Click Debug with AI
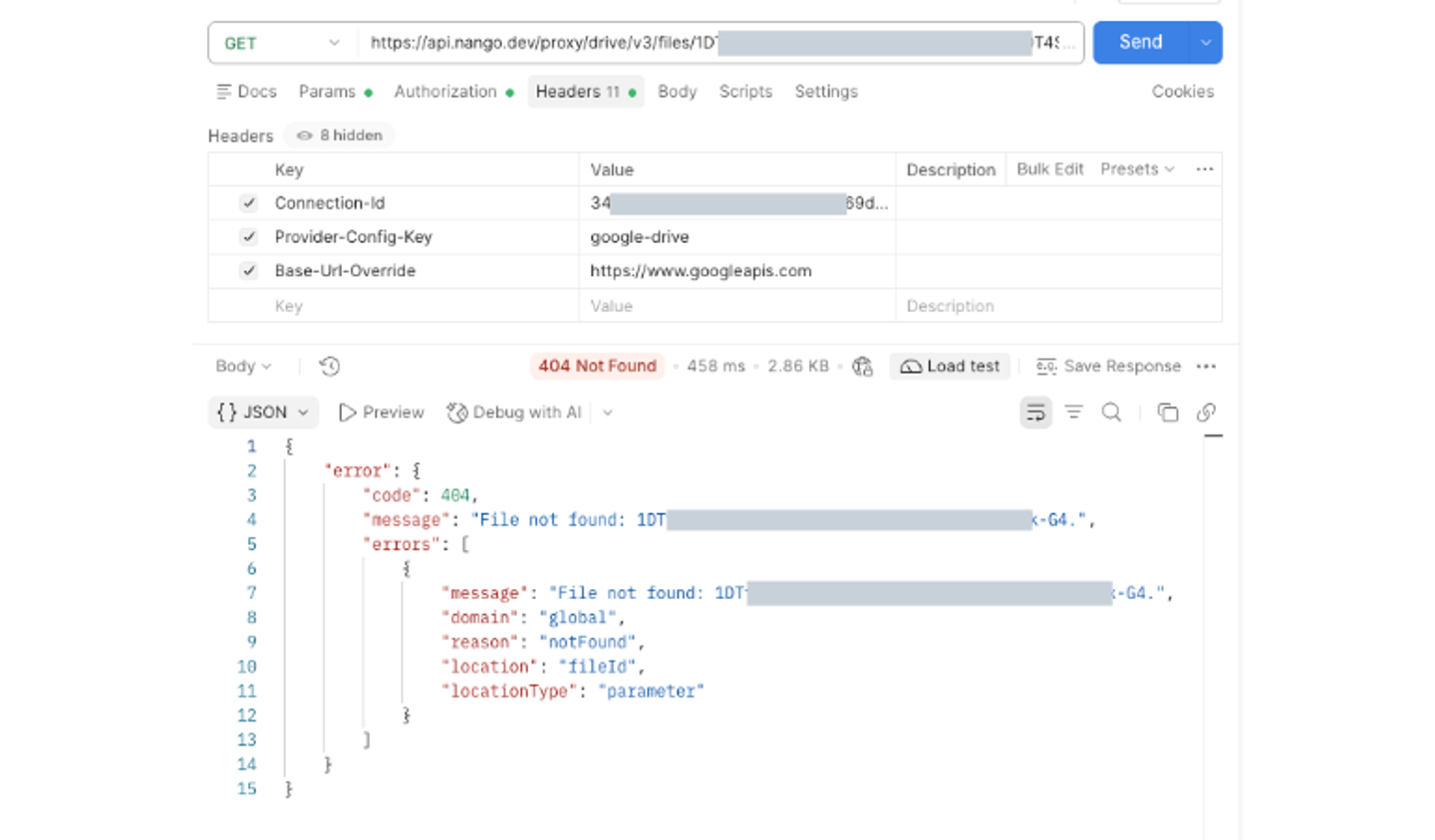The image size is (1435, 840). pos(514,413)
